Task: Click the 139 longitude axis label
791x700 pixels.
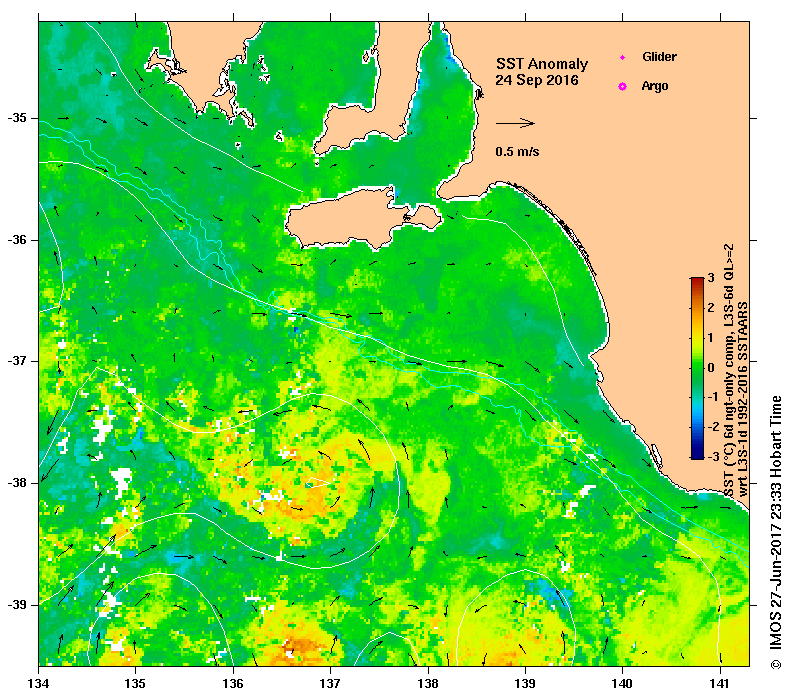Action: click(x=526, y=684)
